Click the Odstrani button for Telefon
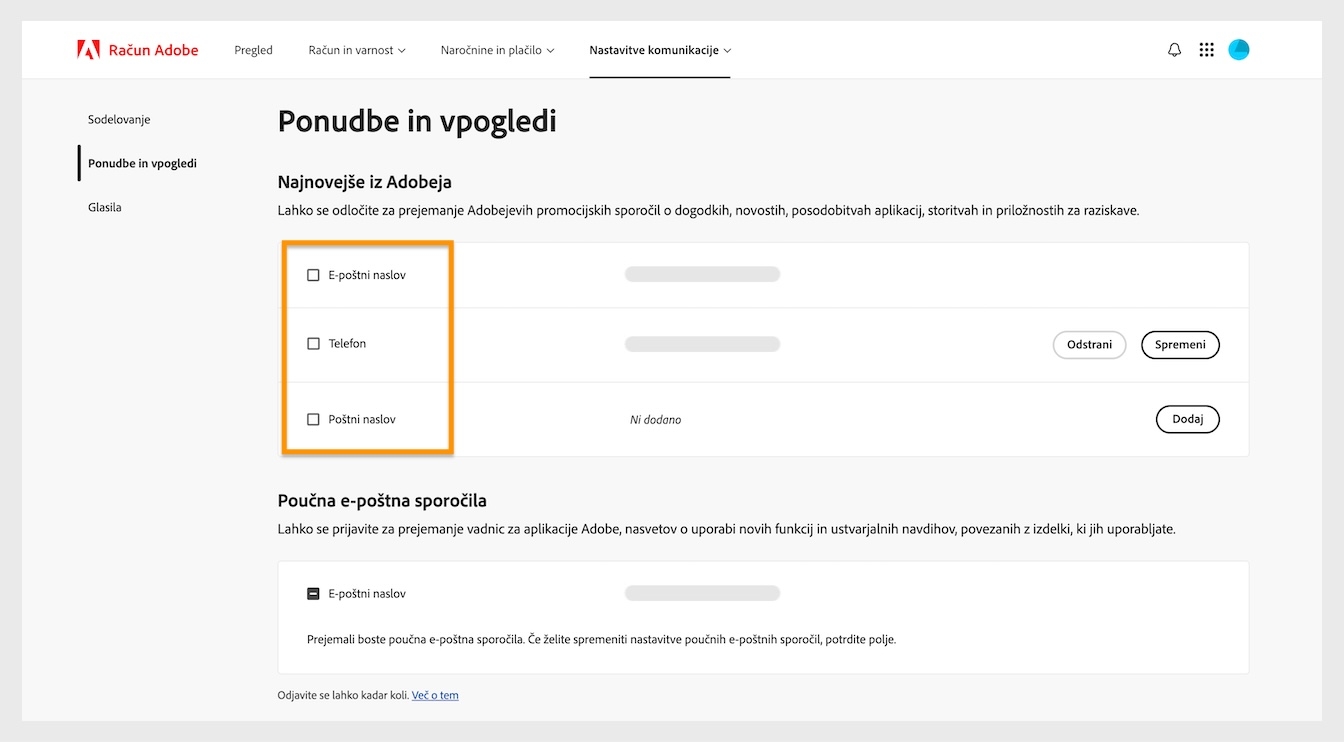This screenshot has height=742, width=1344. click(x=1089, y=344)
